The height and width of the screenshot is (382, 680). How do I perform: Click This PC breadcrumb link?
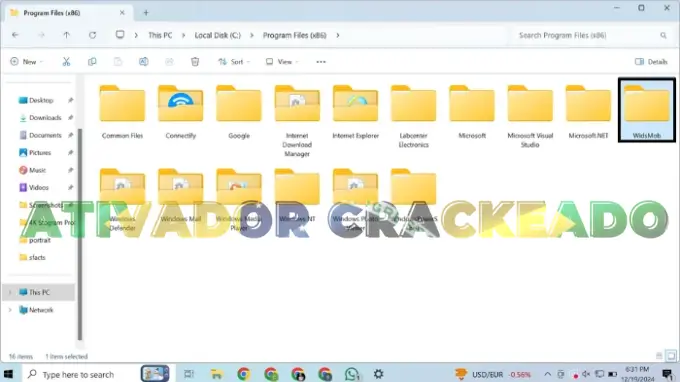[160, 35]
